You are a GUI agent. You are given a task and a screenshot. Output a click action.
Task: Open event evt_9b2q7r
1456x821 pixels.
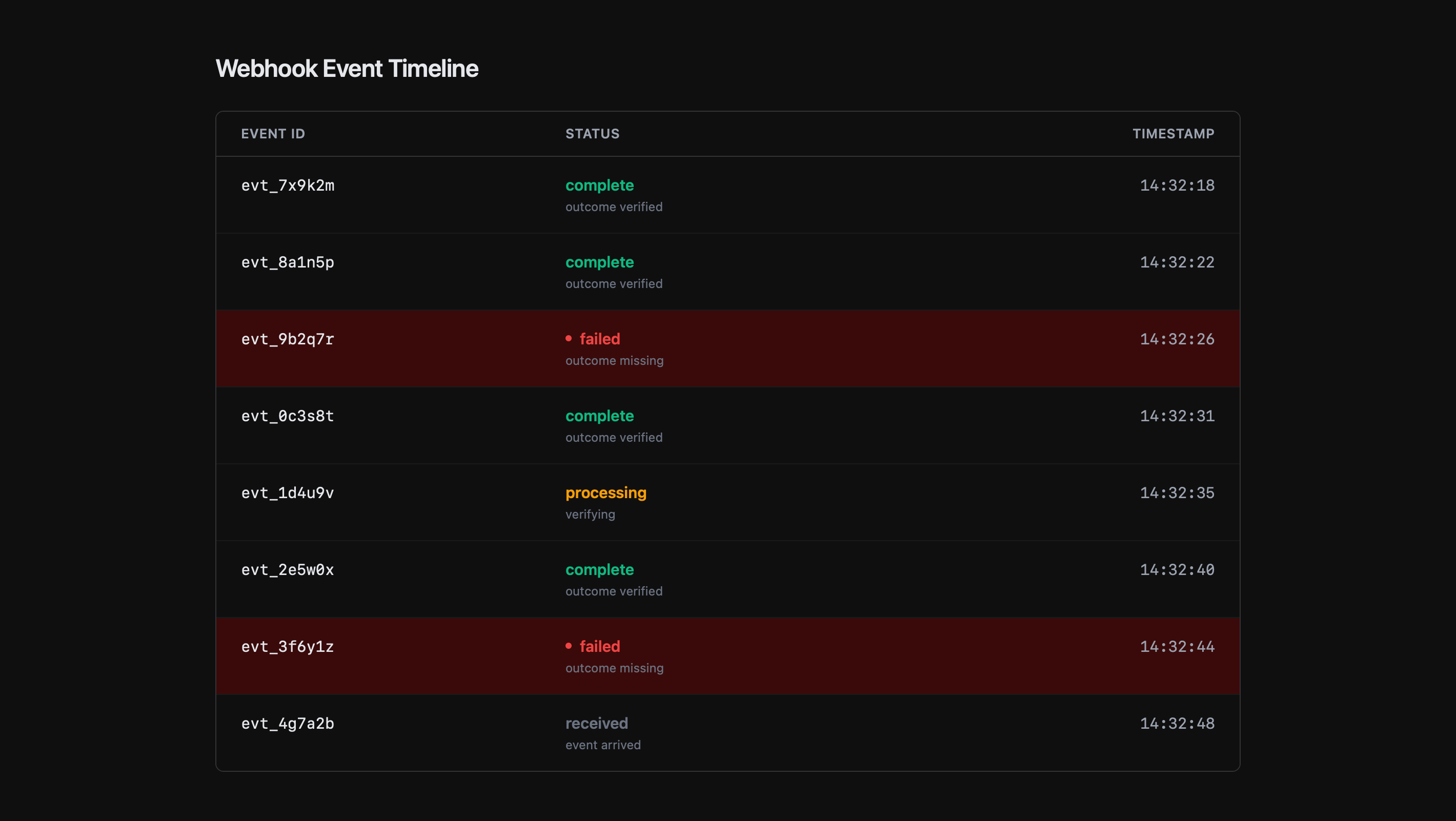coord(288,339)
